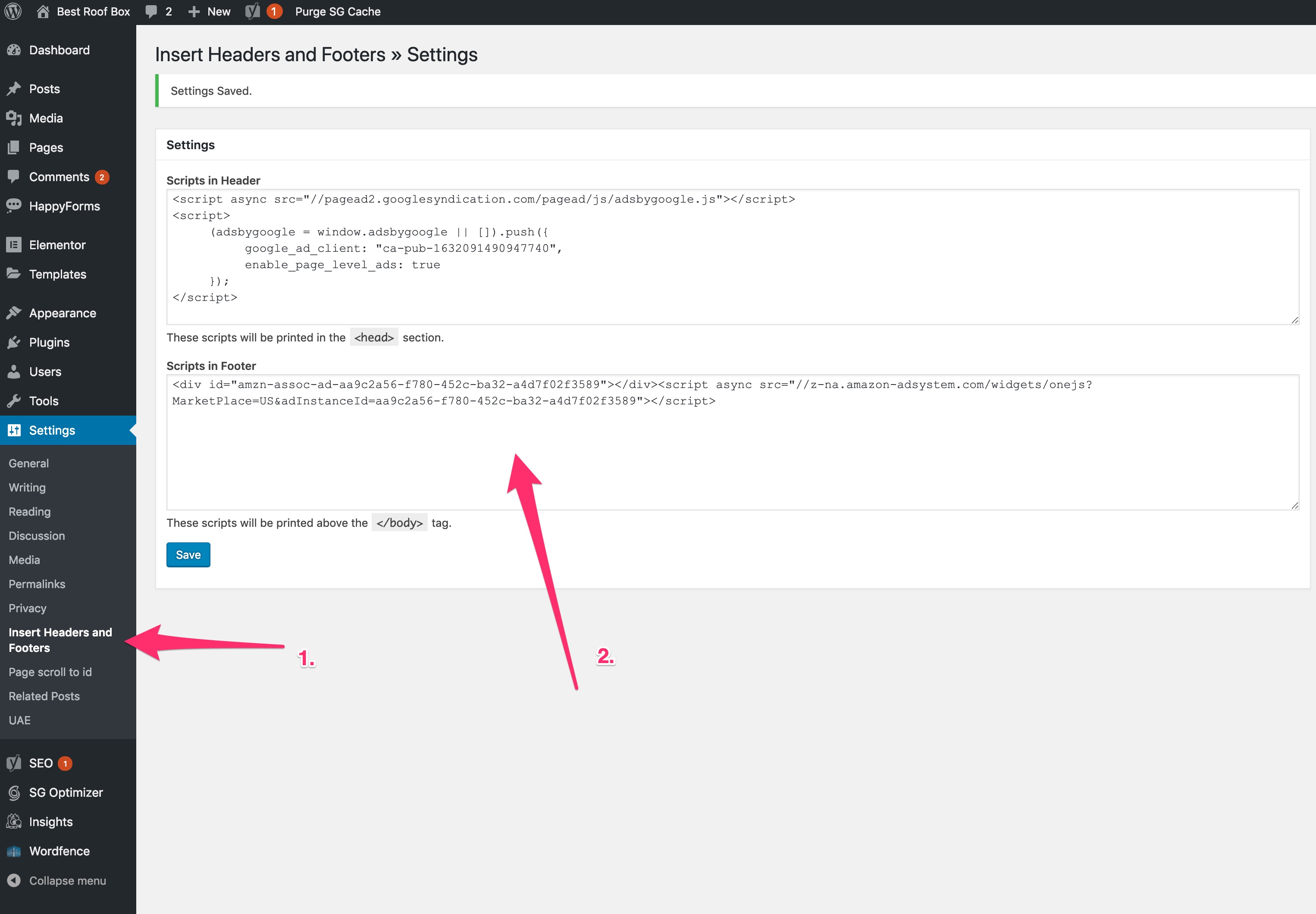This screenshot has height=914, width=1316.
Task: Open Discussion settings submenu
Action: pyautogui.click(x=37, y=535)
